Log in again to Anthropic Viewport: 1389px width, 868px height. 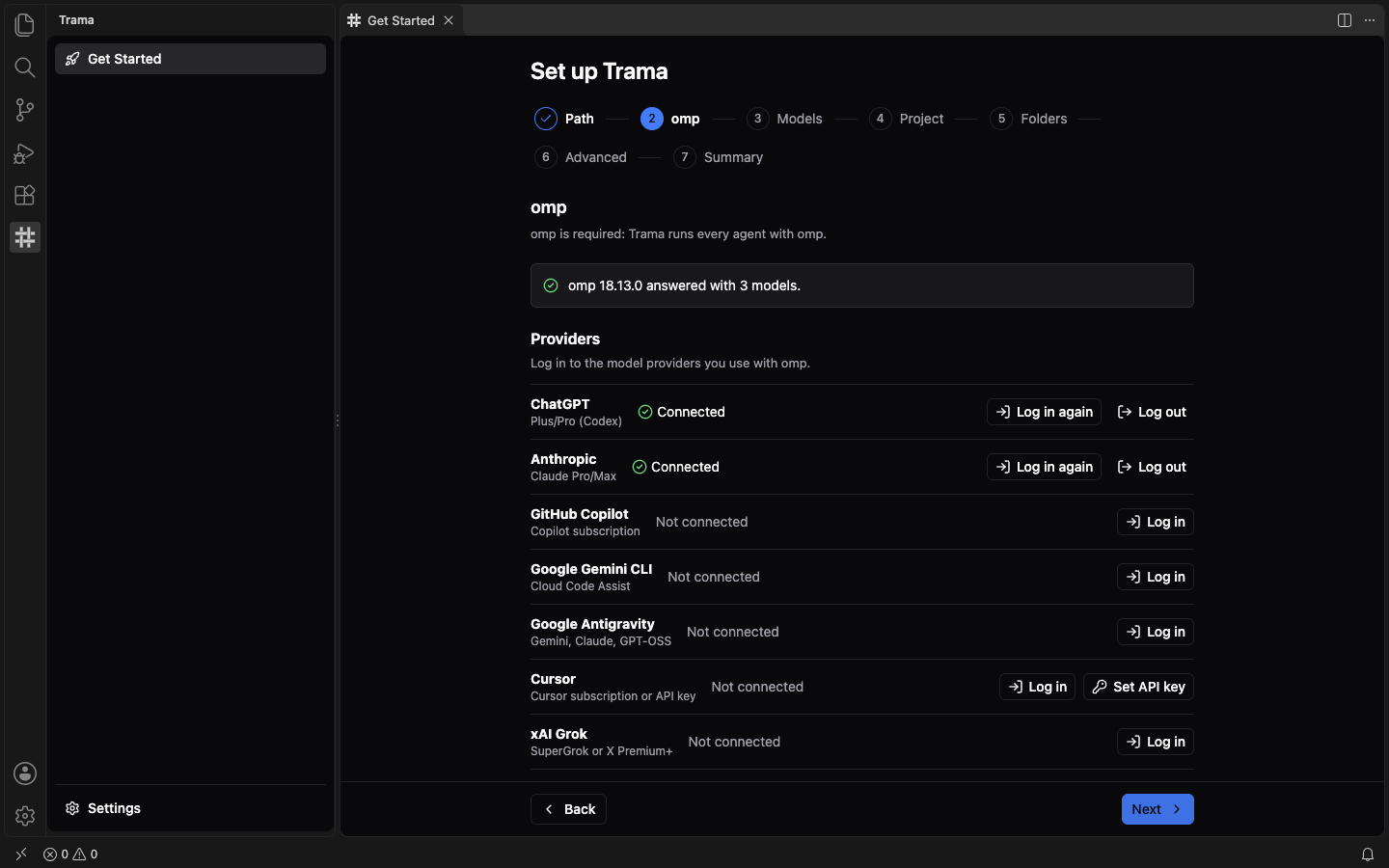pos(1044,467)
